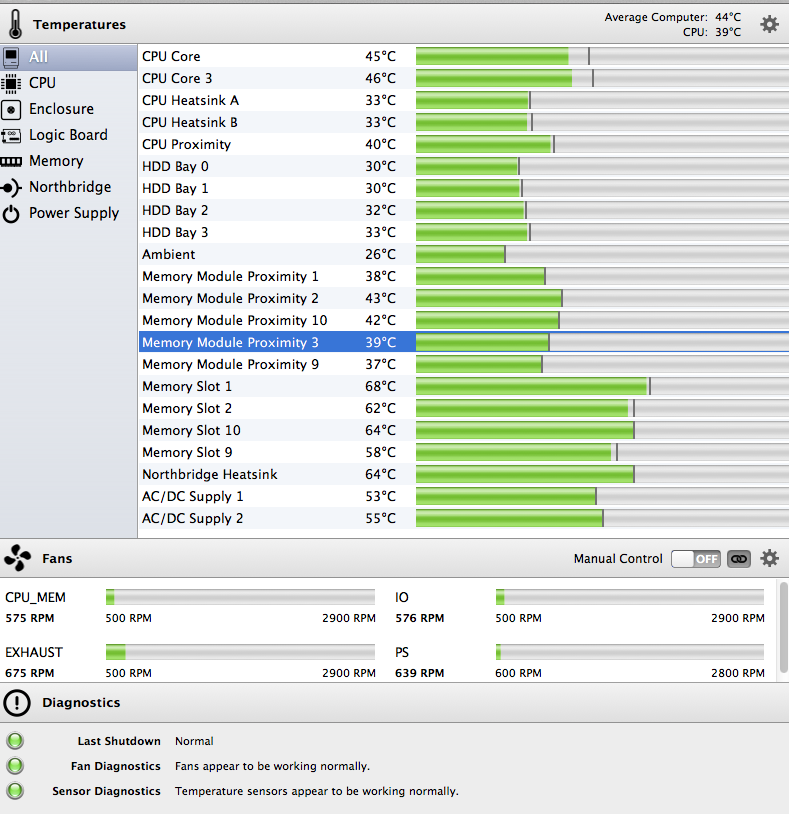This screenshot has height=814, width=789.
Task: Select Memory Module Proximity 1 row
Action: tap(464, 276)
